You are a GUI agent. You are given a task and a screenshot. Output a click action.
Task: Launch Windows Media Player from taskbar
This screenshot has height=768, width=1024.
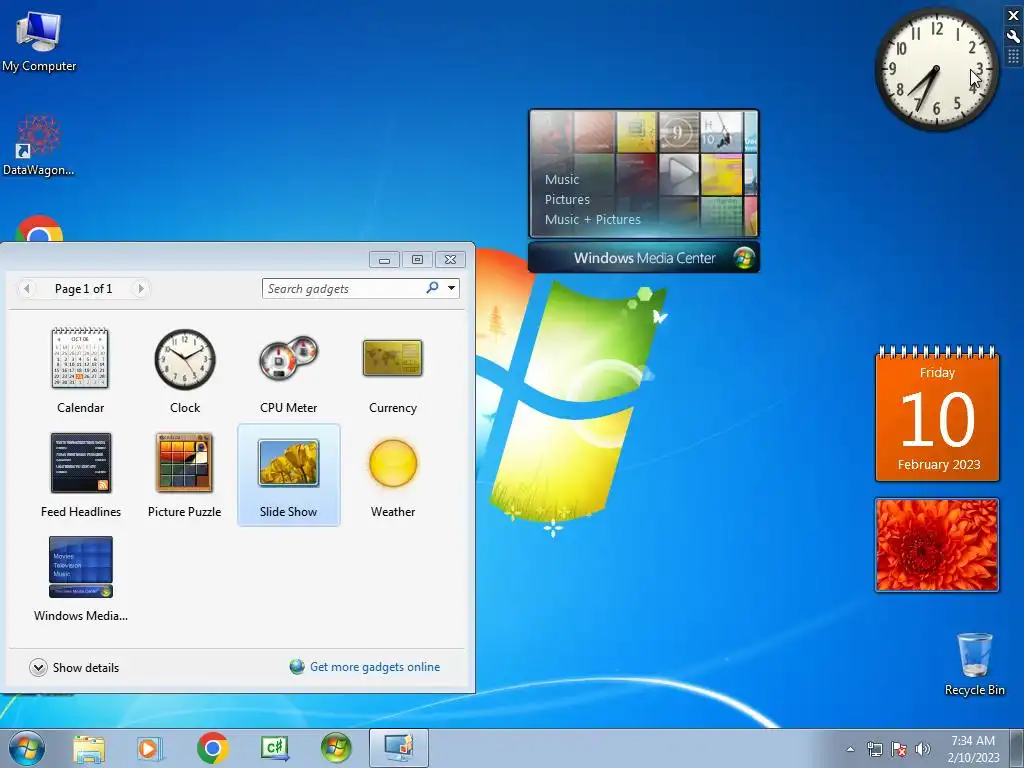(150, 748)
